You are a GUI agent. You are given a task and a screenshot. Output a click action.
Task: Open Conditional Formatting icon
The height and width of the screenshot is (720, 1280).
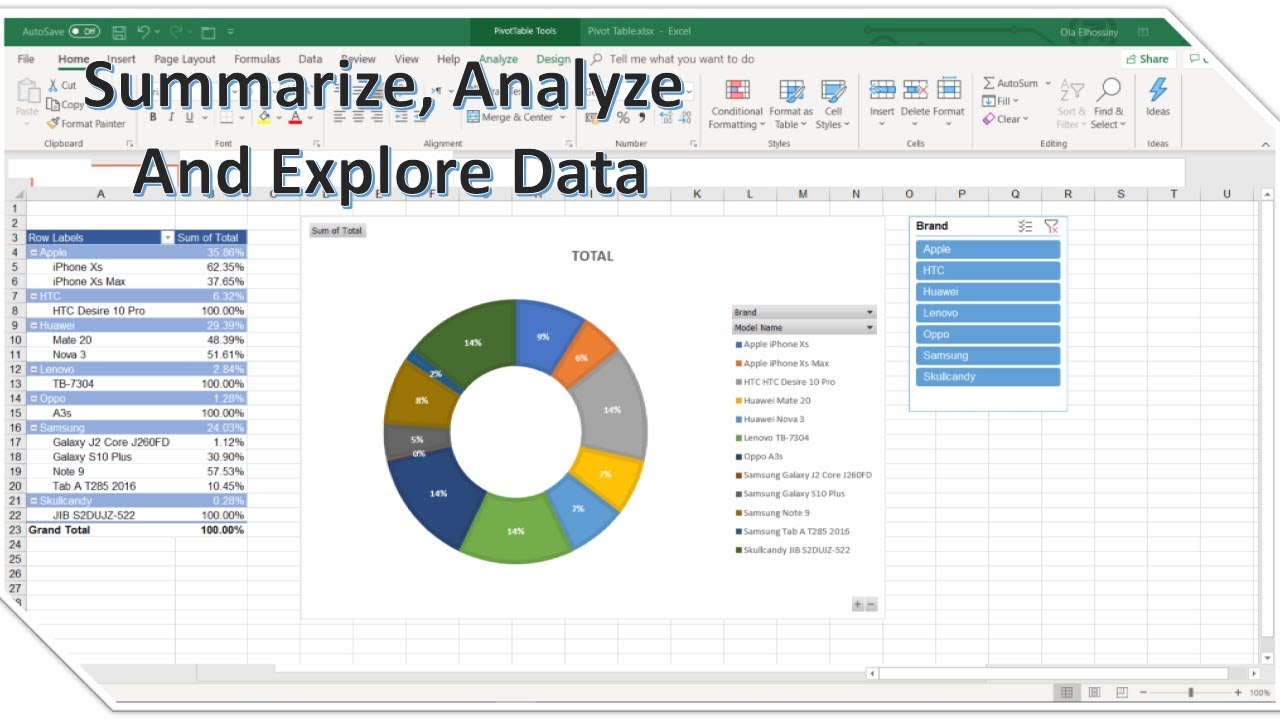(x=737, y=91)
